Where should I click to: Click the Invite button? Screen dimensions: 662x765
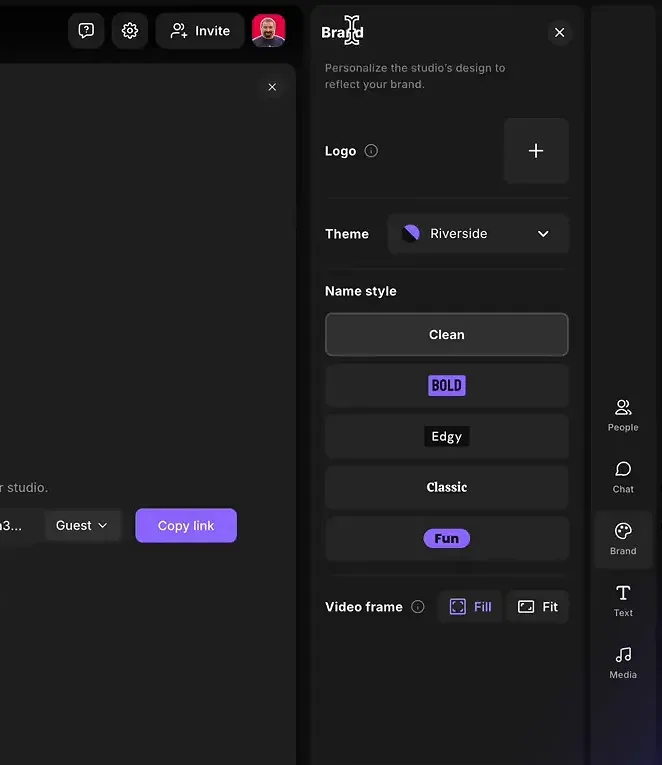click(x=200, y=31)
